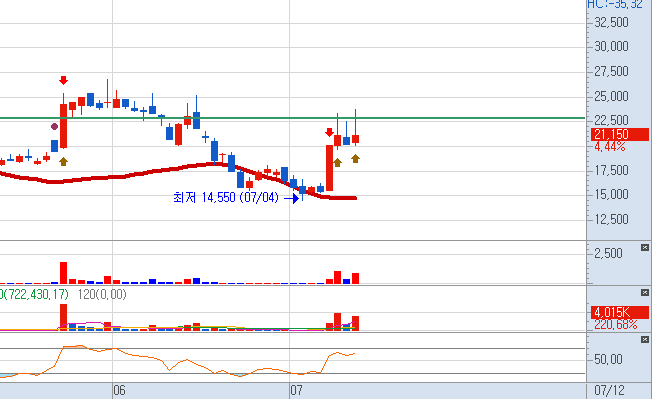Close the volume panel with its X button
Screen dimensions: 652x399
click(645, 248)
